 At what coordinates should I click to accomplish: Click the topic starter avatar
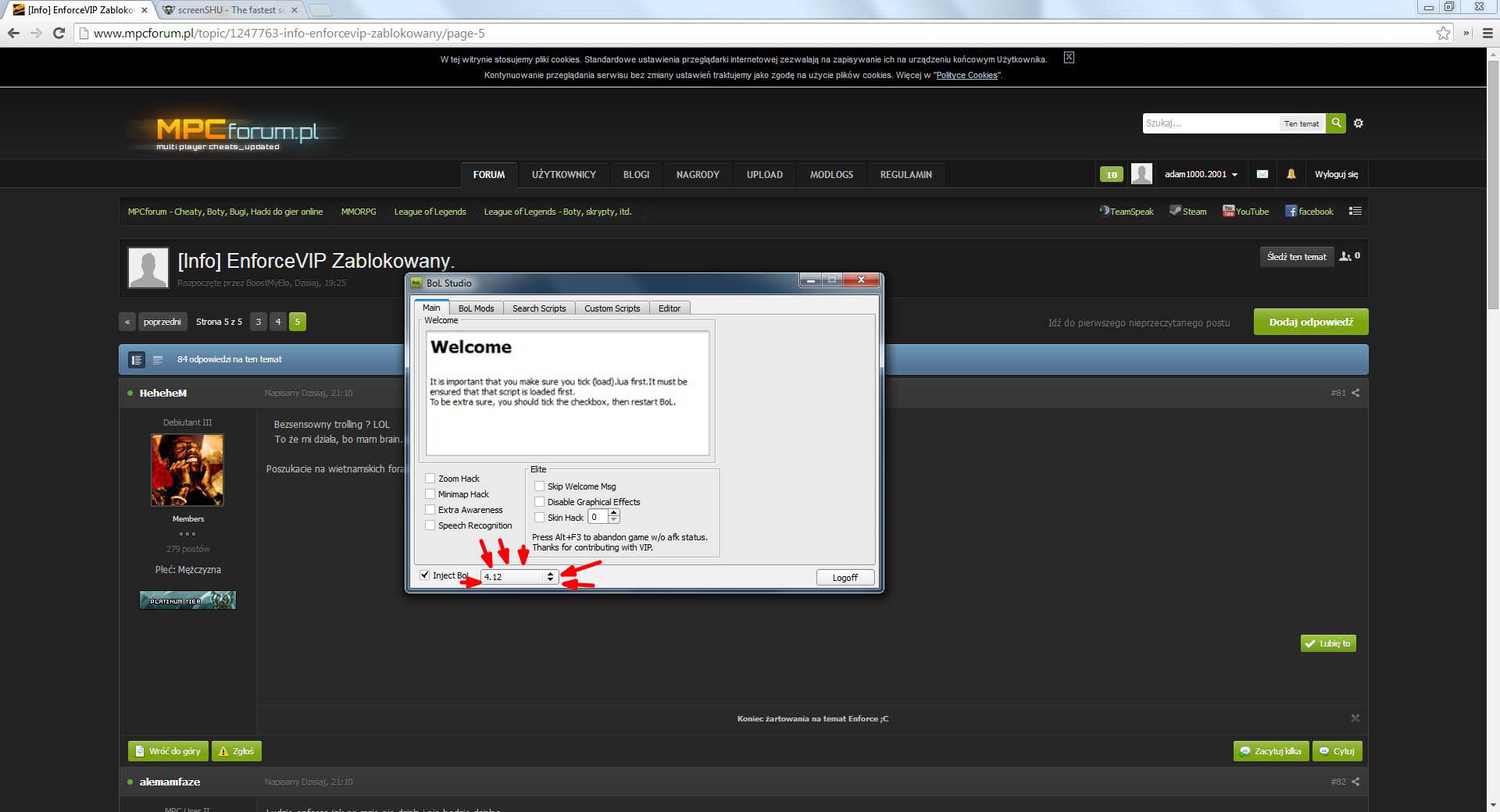(x=148, y=268)
